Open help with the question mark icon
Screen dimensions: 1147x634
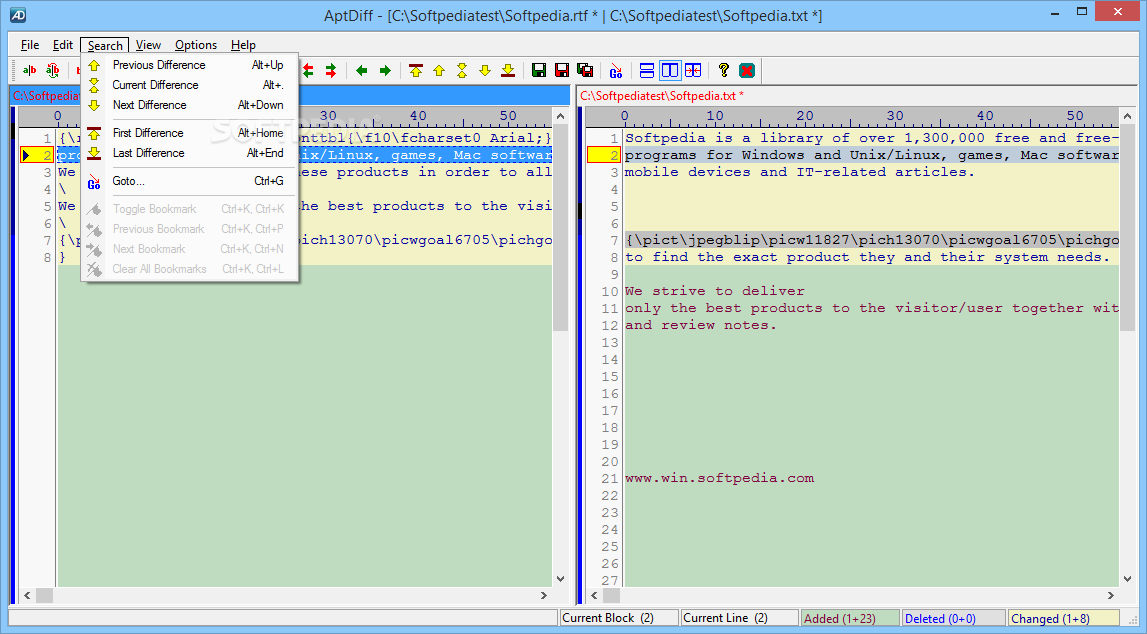(x=723, y=70)
